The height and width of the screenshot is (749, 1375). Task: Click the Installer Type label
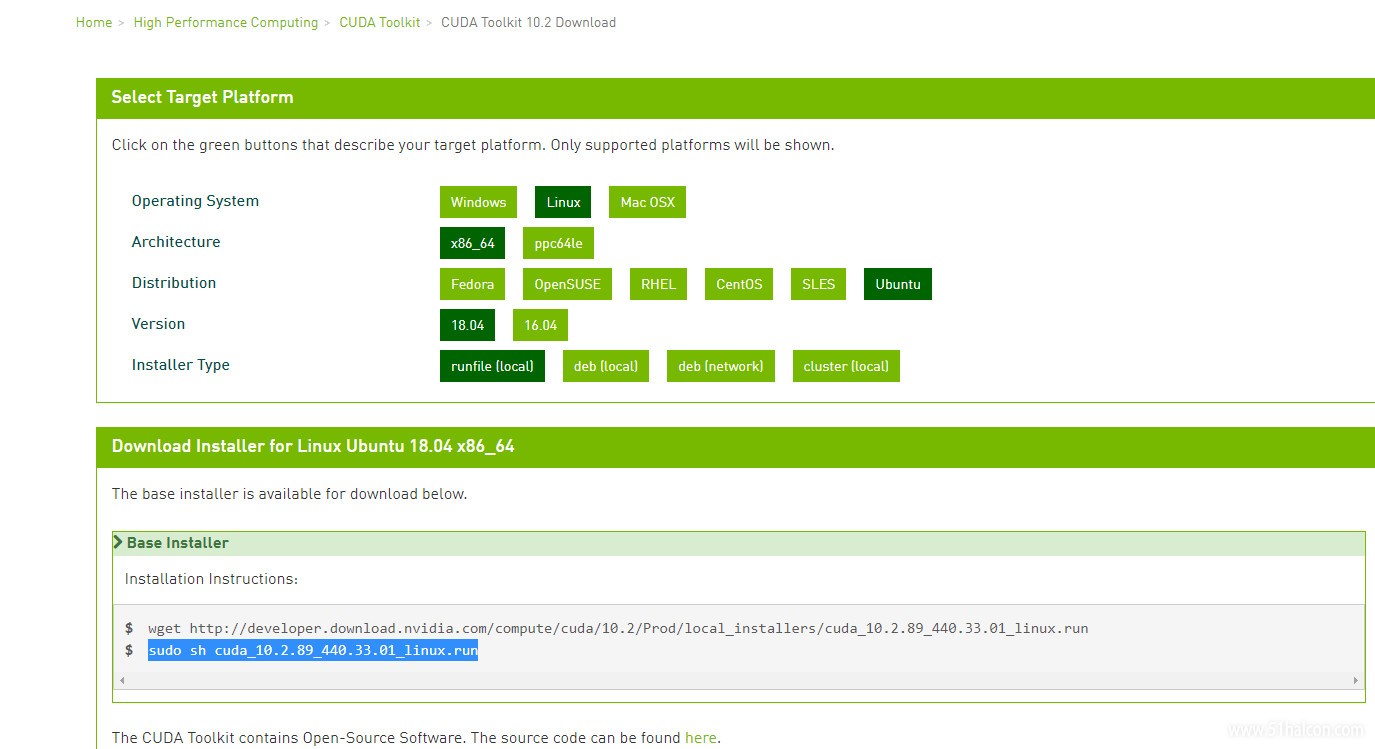click(x=181, y=365)
